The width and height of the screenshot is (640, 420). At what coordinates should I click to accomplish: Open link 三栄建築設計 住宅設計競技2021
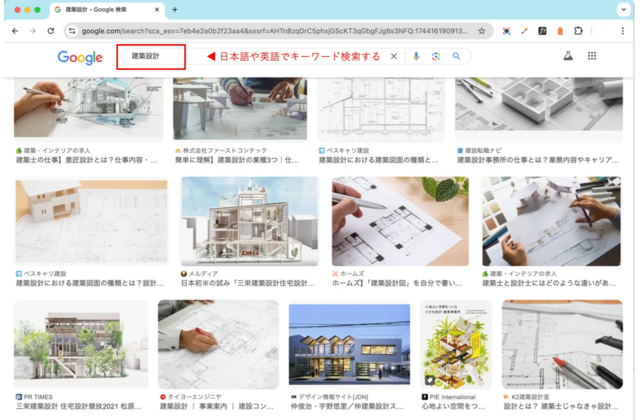(x=78, y=407)
